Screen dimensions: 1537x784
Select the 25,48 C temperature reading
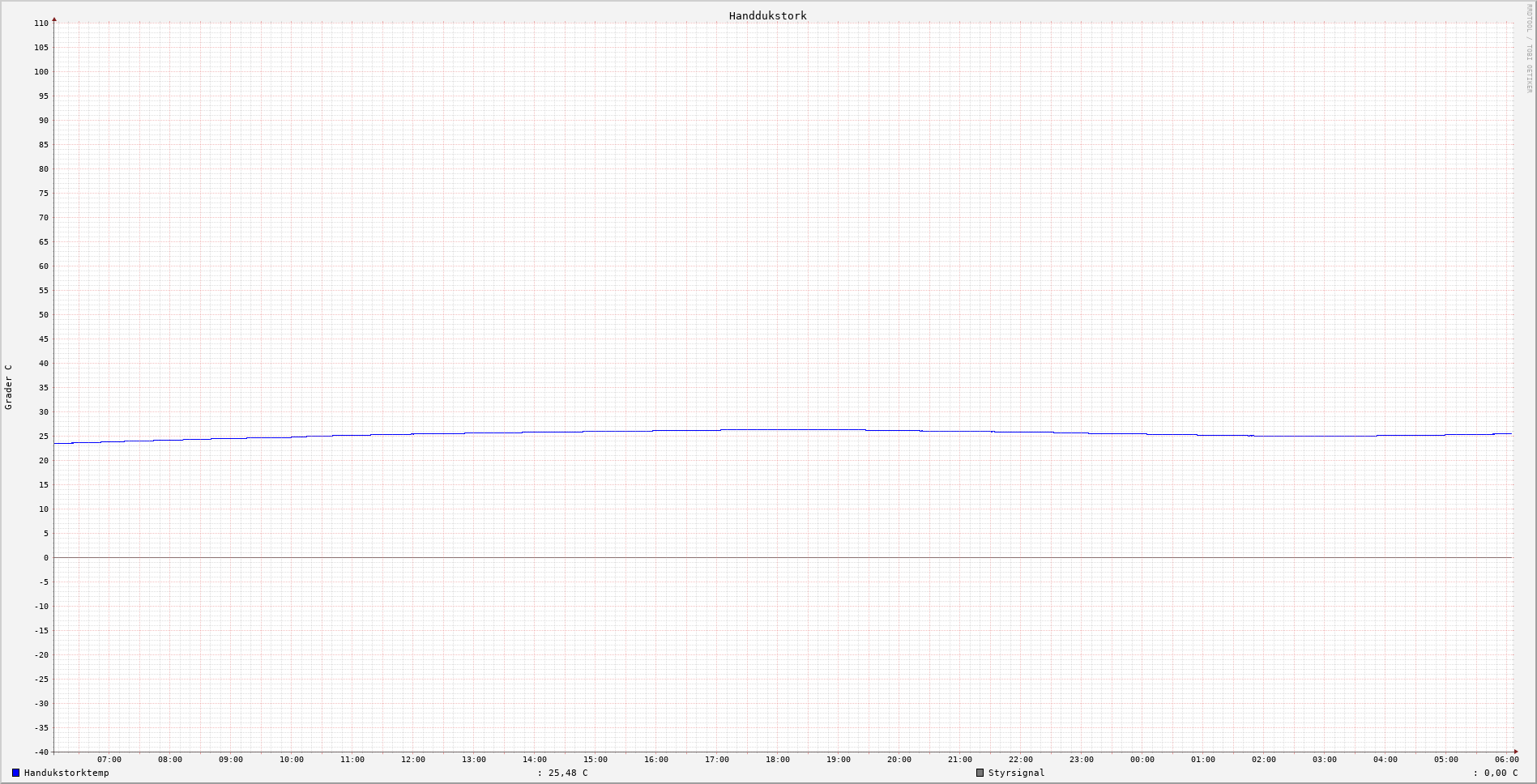tap(568, 773)
